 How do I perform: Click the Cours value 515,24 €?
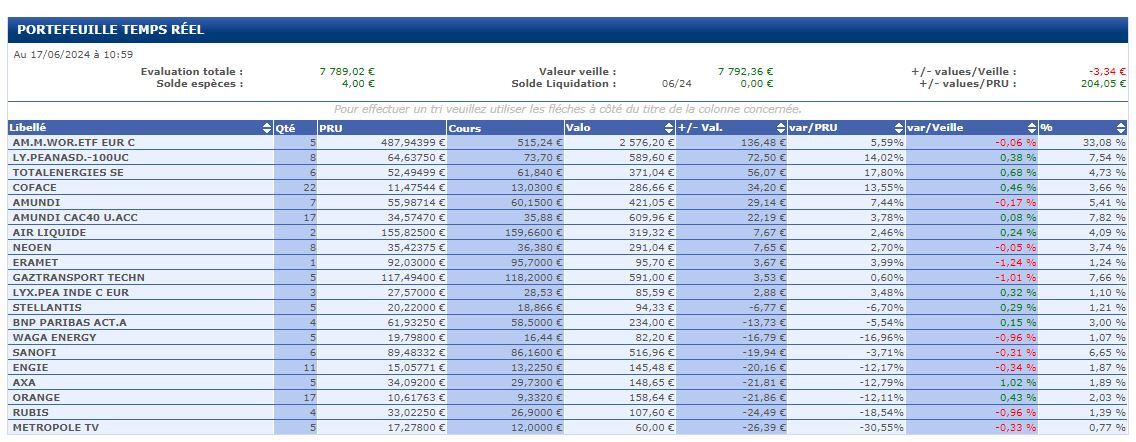pos(540,143)
